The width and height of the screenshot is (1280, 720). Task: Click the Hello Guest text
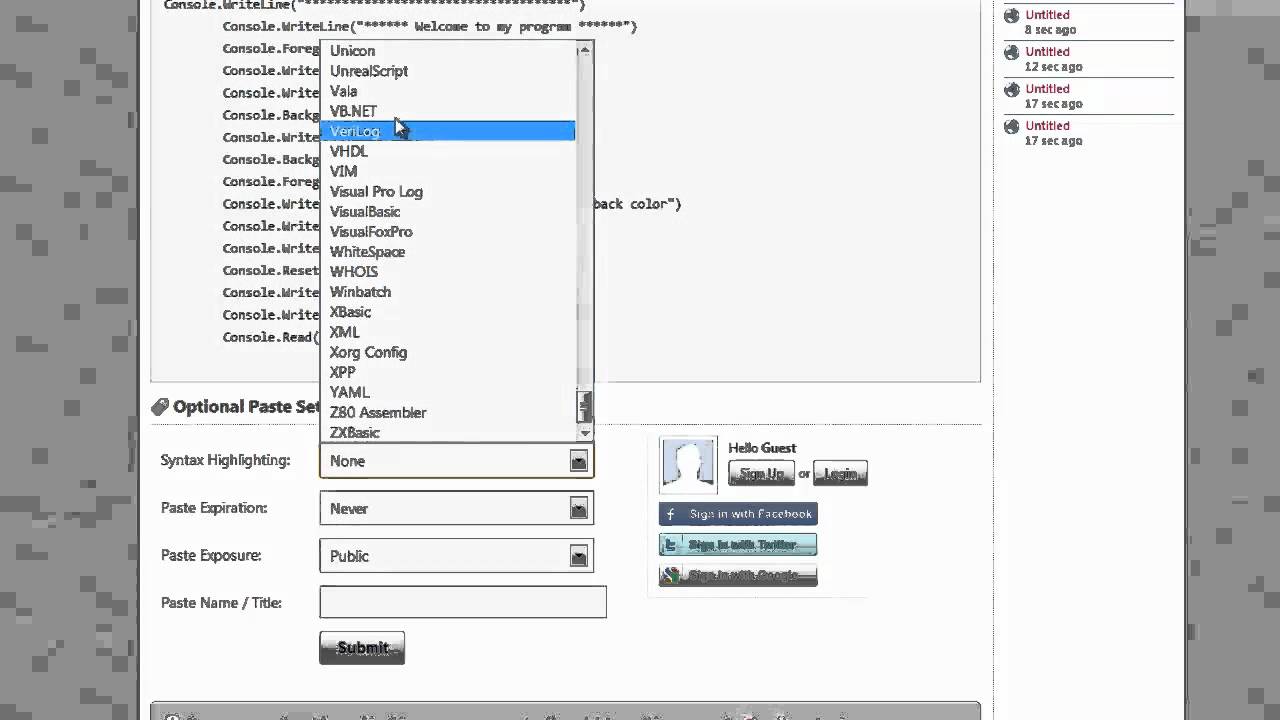pos(762,448)
